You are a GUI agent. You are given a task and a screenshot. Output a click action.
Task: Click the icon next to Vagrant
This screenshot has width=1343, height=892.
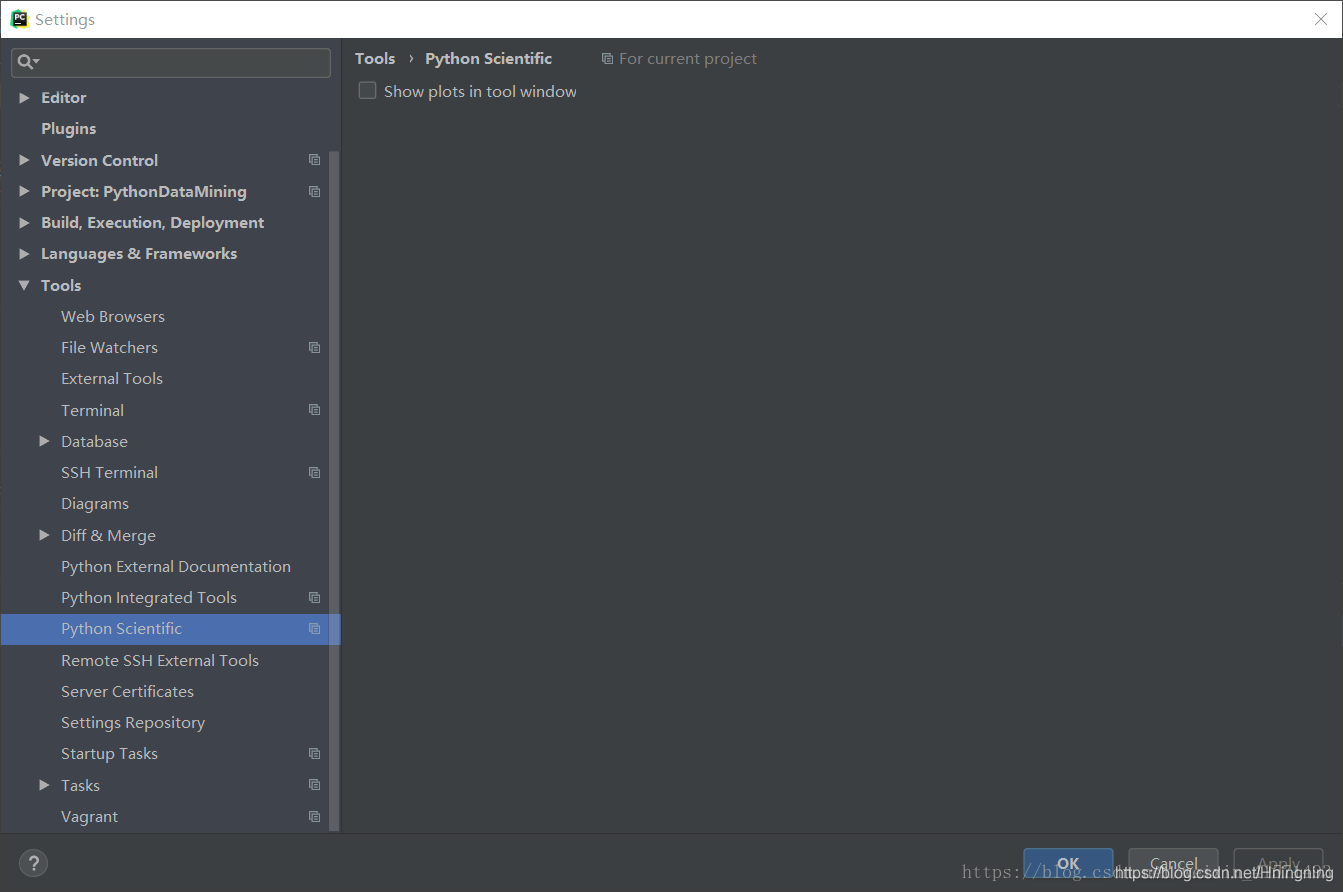[x=314, y=816]
